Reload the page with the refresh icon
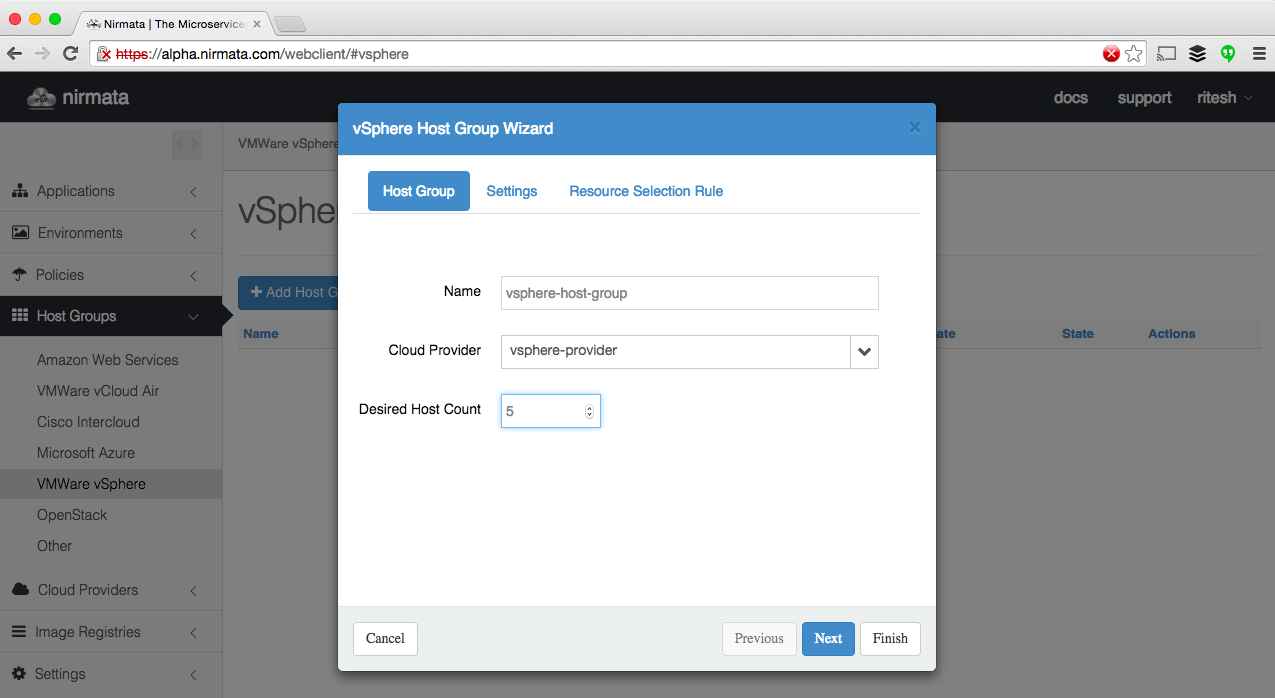The height and width of the screenshot is (698, 1275). tap(70, 54)
